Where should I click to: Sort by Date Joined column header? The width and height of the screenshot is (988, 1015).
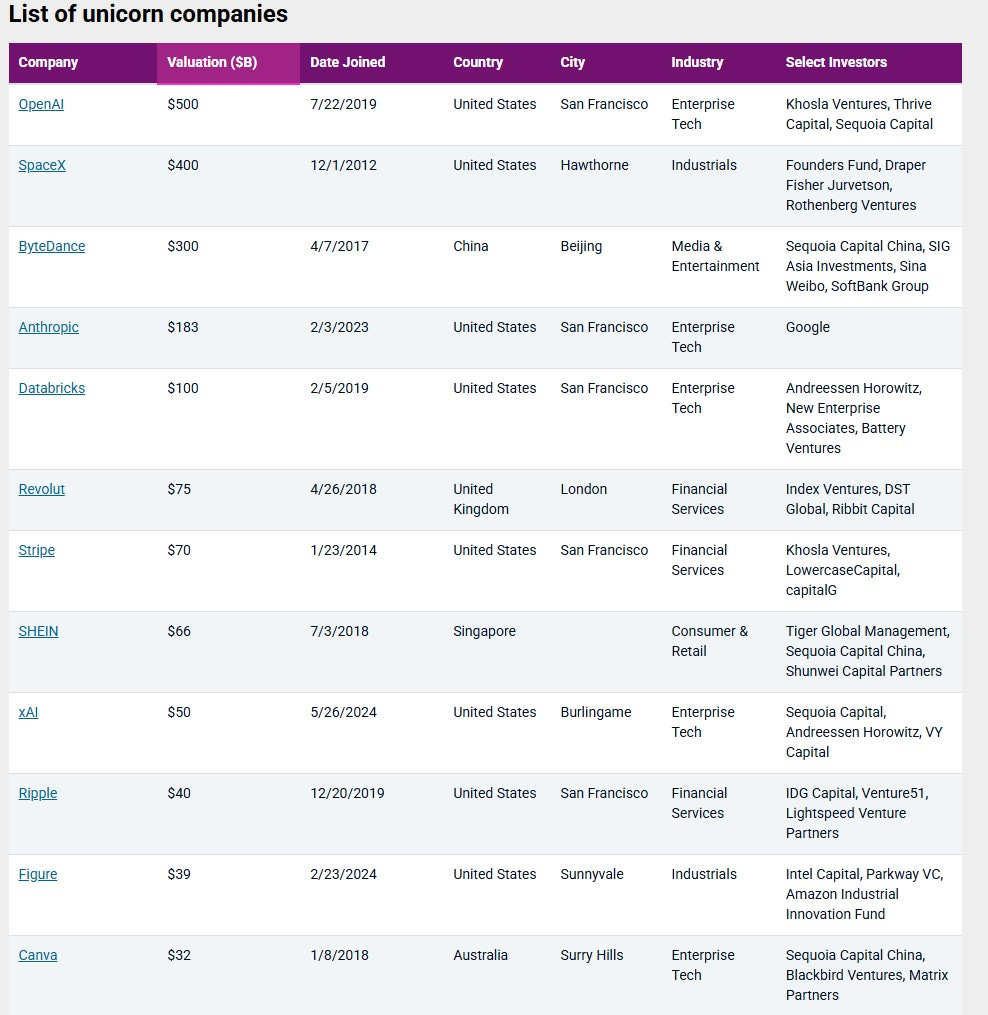coord(347,62)
